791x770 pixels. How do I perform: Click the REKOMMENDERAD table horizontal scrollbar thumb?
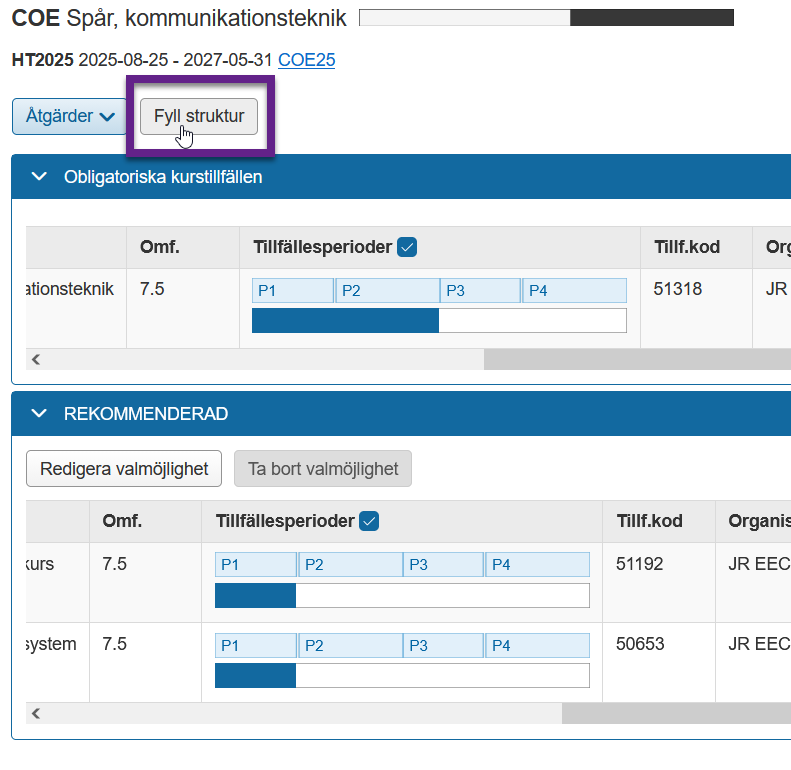[676, 713]
